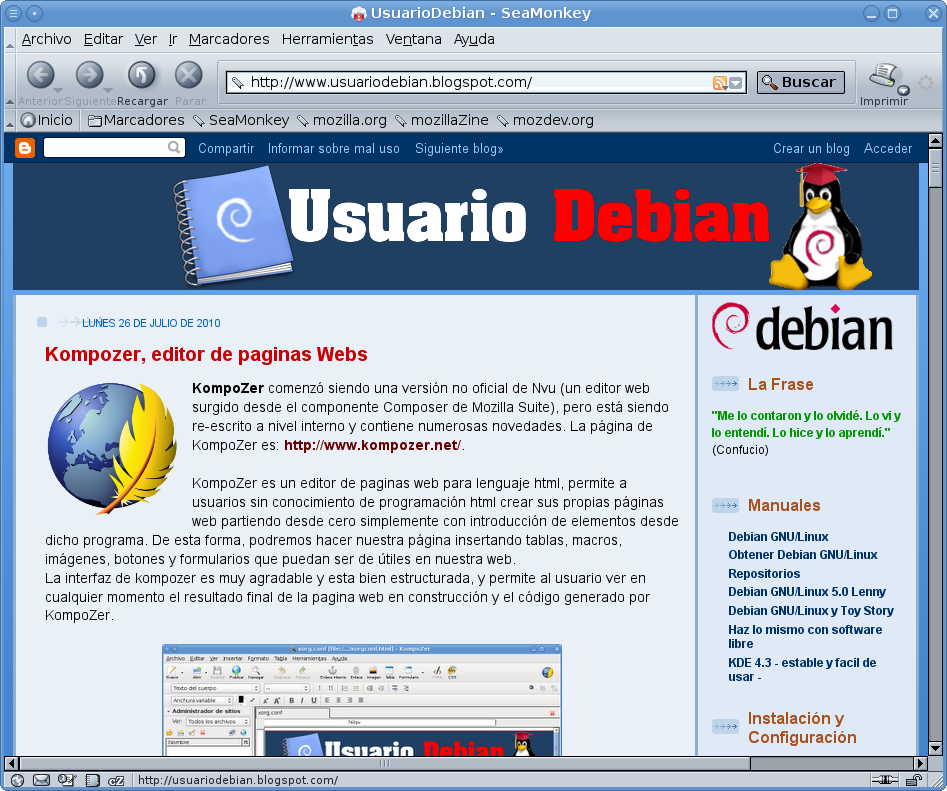Click the KompoZer screenshot thumbnail
Image resolution: width=947 pixels, height=791 pixels.
362,700
